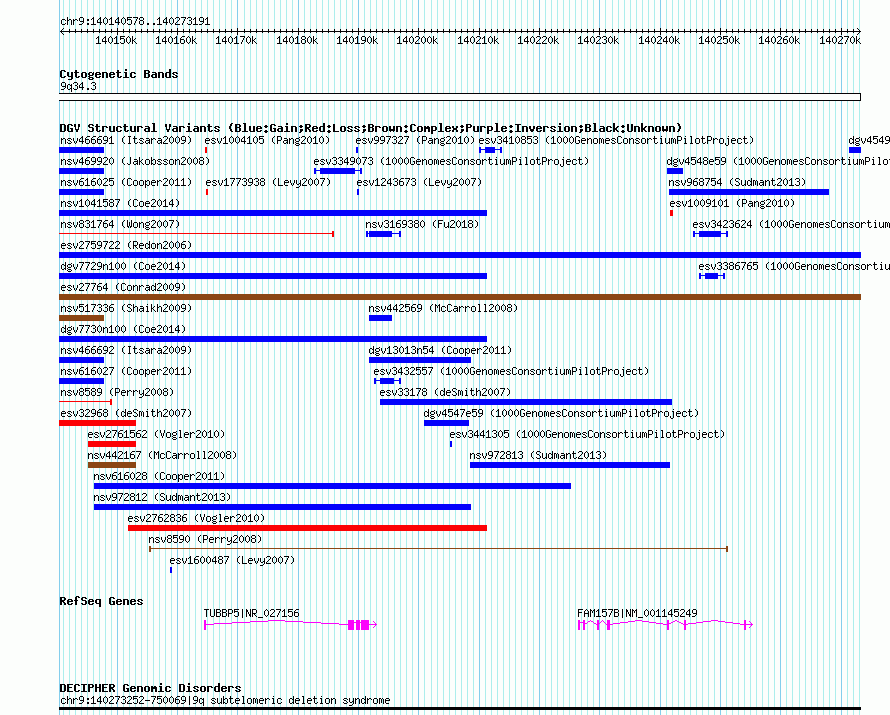The width and height of the screenshot is (890, 715).
Task: Click the 140250k ruler tick label
Action: pos(719,40)
